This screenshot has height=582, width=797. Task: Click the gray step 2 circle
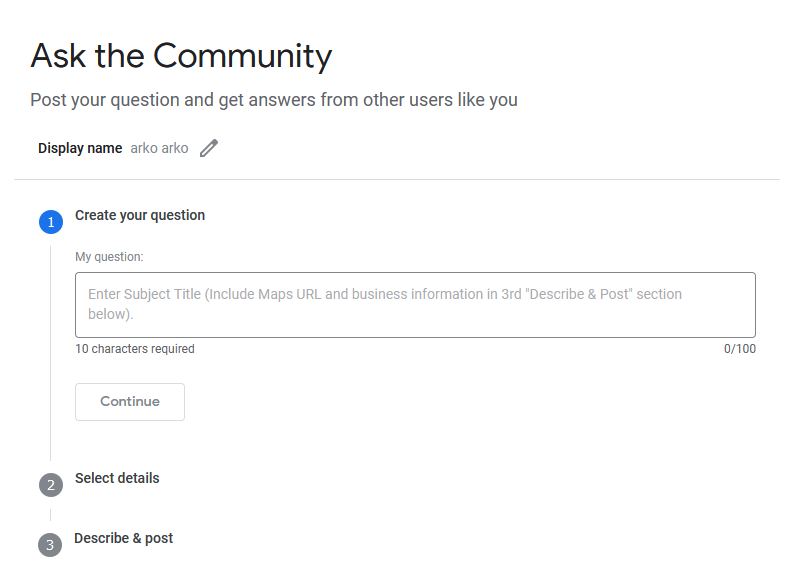pos(51,485)
